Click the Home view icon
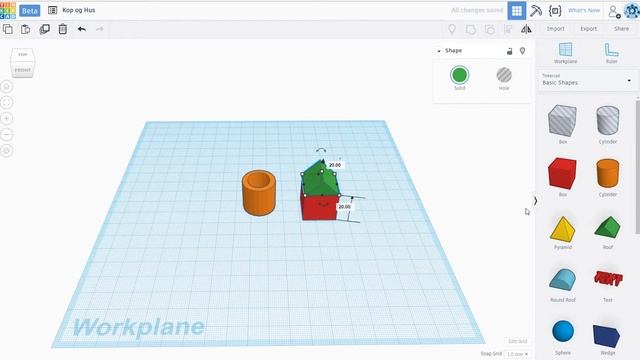The width and height of the screenshot is (640, 360). [7, 87]
